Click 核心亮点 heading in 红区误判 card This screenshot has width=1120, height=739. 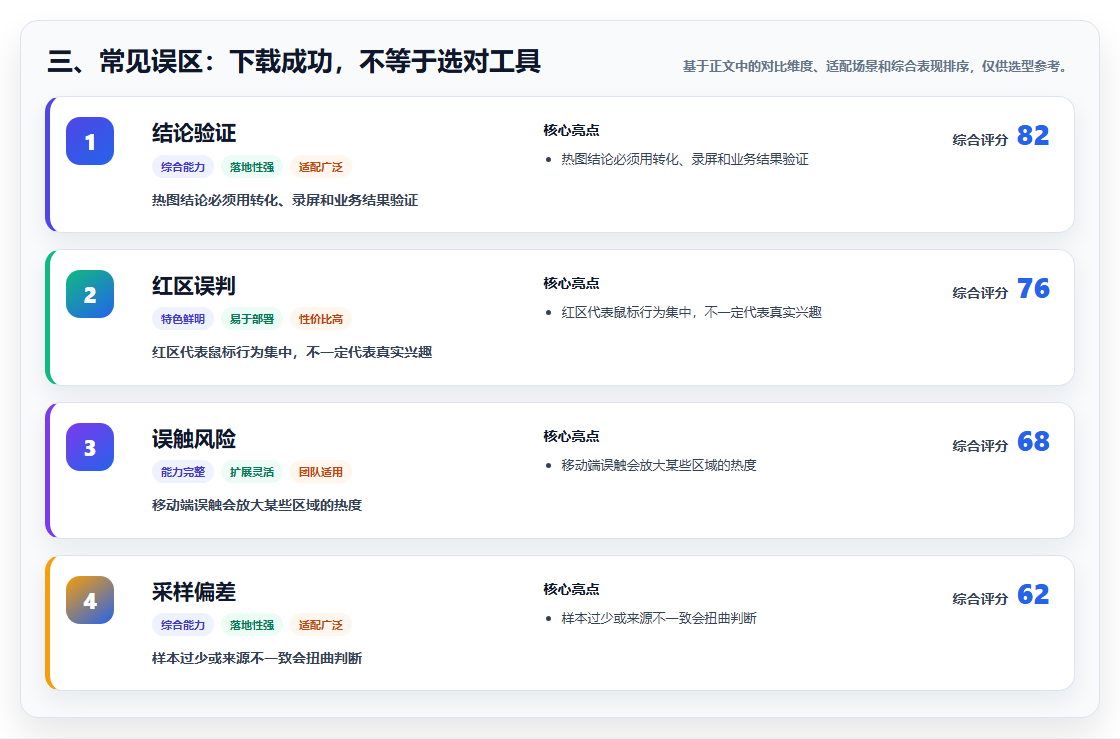coord(571,283)
